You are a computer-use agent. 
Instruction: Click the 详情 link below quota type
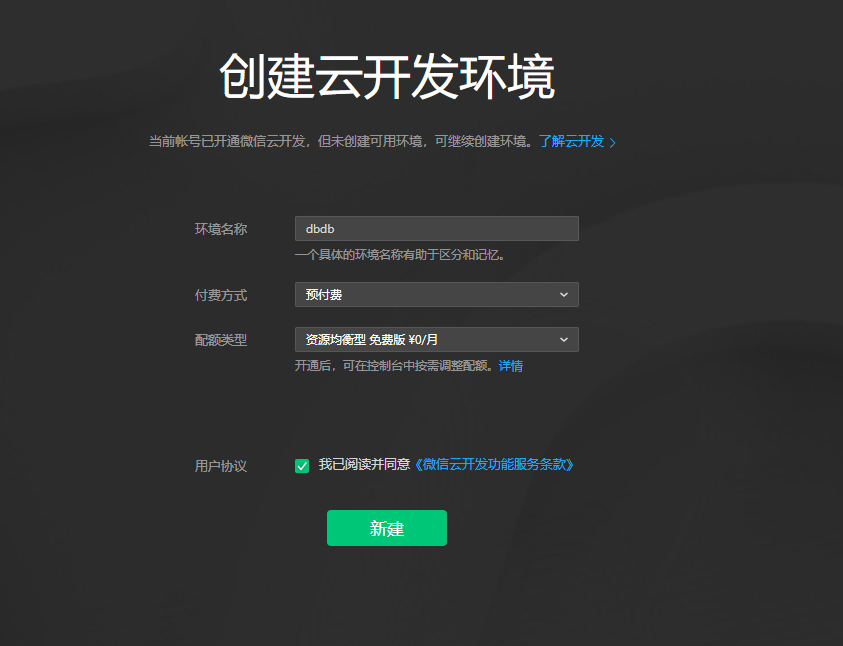click(x=511, y=366)
